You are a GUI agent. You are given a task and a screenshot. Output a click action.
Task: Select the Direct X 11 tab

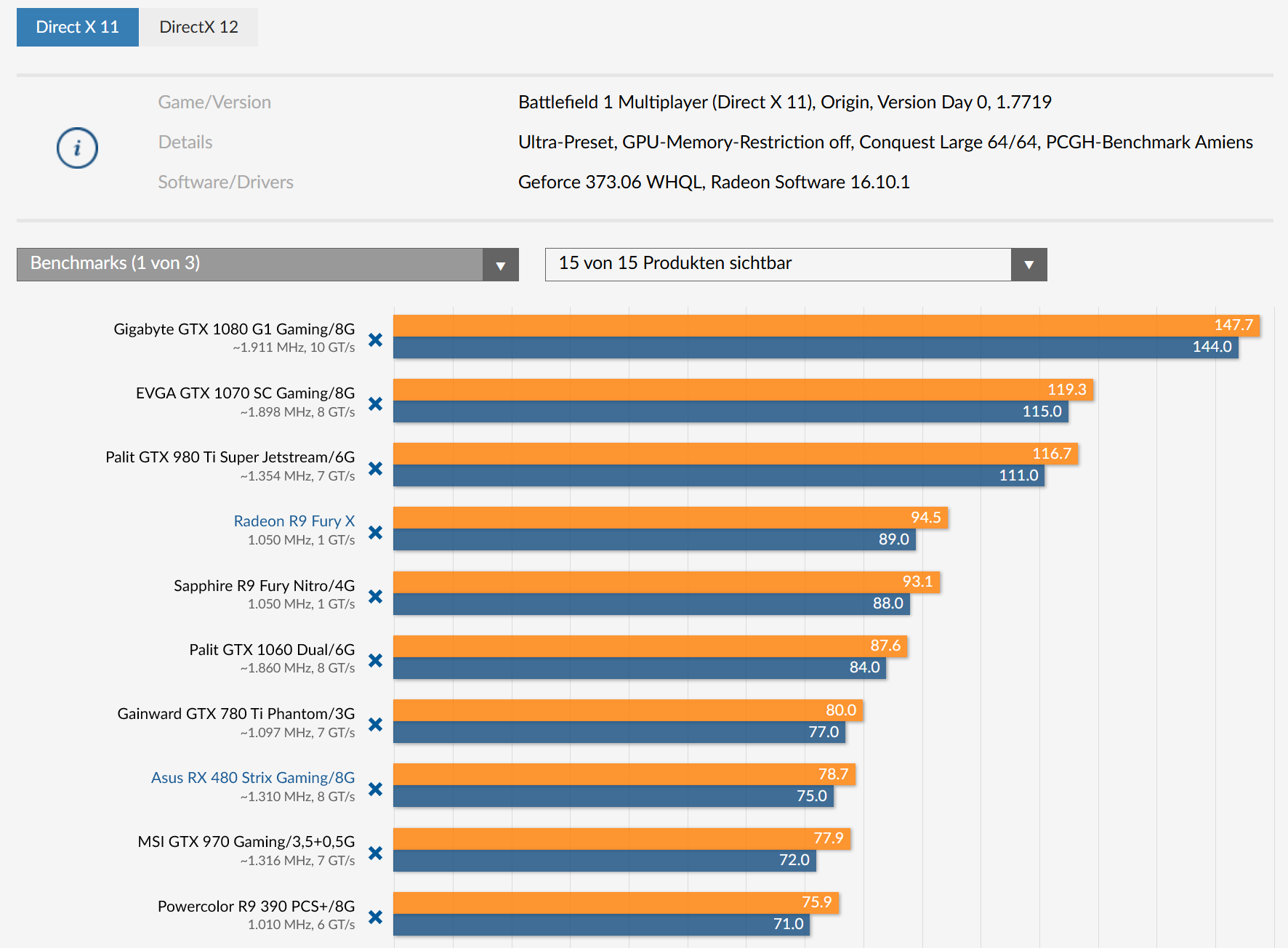click(x=77, y=28)
